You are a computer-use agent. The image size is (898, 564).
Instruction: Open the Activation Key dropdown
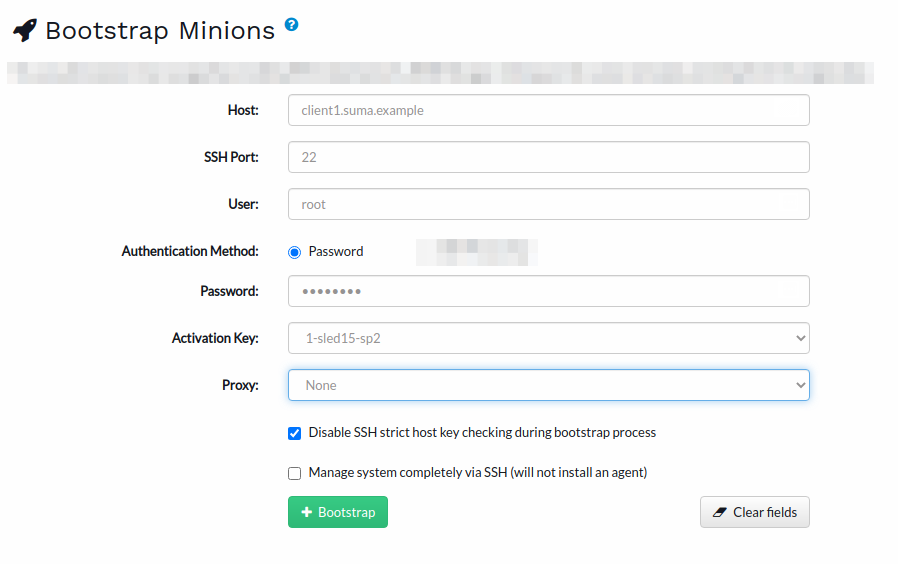549,338
